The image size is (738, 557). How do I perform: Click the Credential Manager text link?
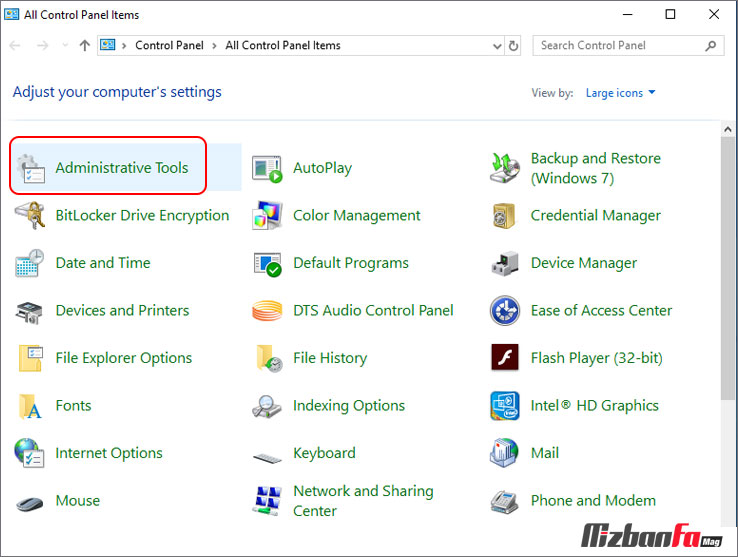[x=595, y=215]
